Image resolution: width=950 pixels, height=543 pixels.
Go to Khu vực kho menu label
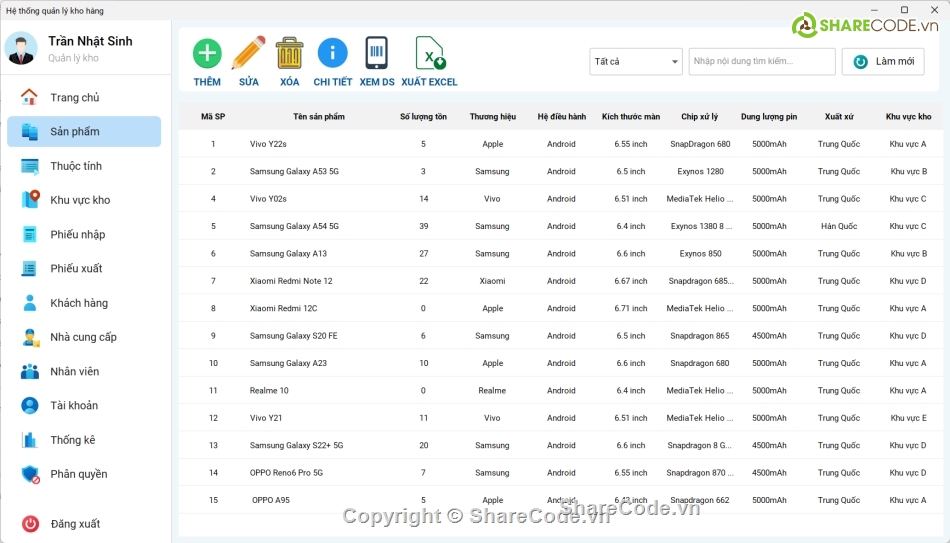click(80, 200)
